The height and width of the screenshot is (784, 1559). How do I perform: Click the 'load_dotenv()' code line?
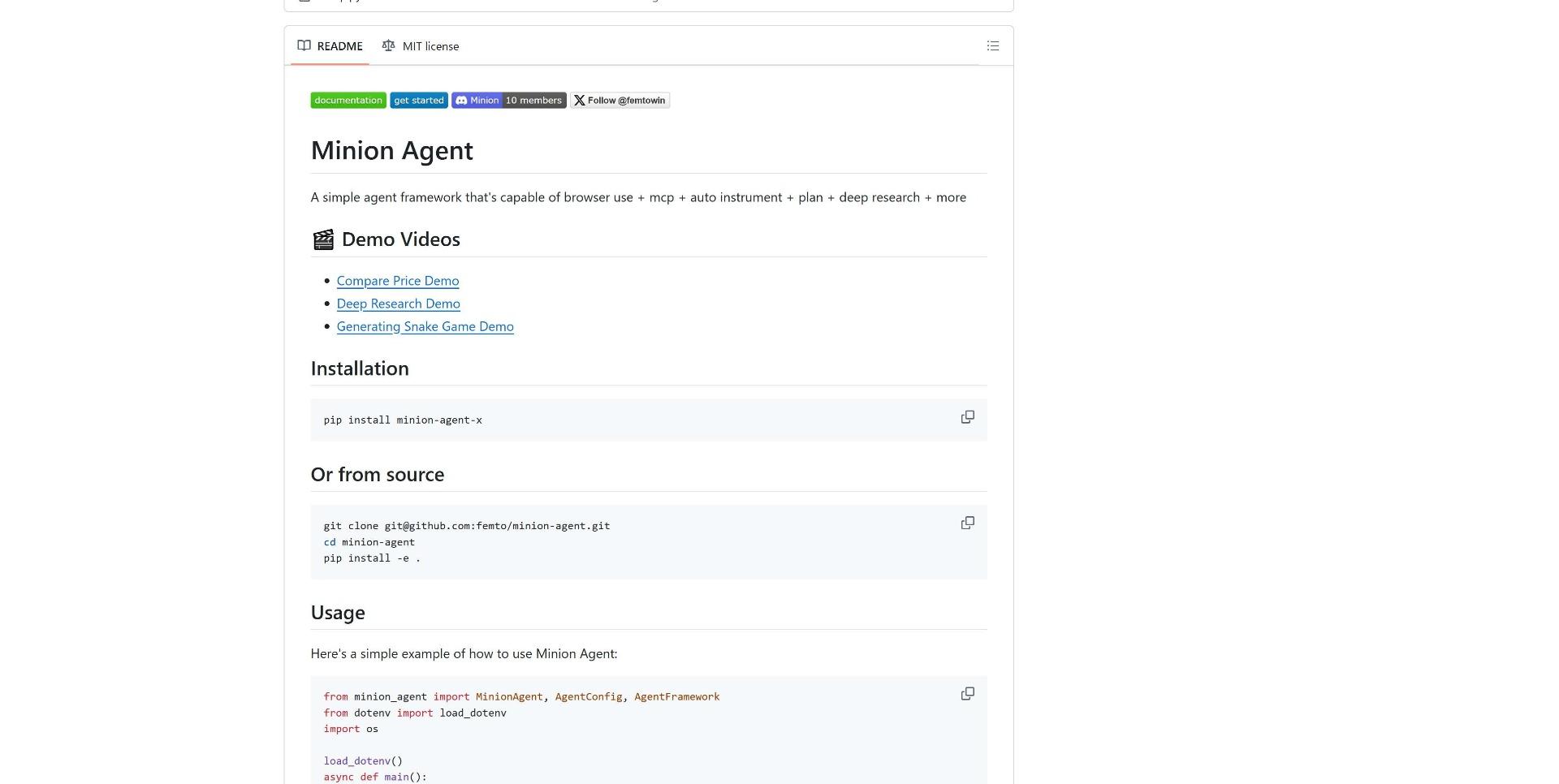click(x=363, y=761)
